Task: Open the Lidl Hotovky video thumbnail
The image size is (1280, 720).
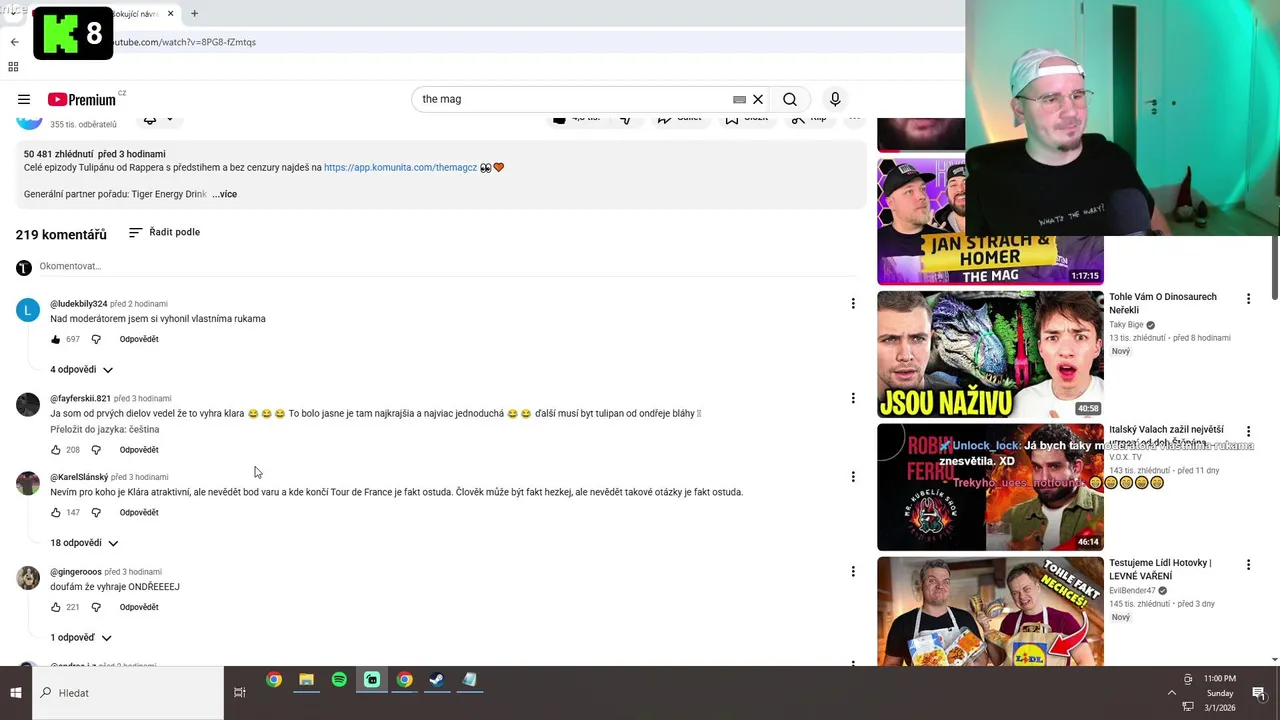Action: click(990, 611)
